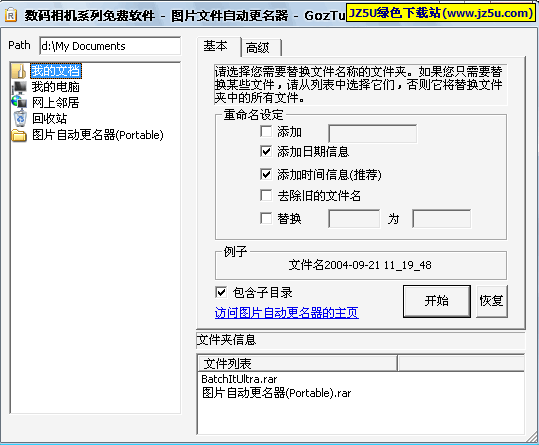This screenshot has height=445, width=539.
Task: Click the 恢复 button
Action: (x=492, y=301)
